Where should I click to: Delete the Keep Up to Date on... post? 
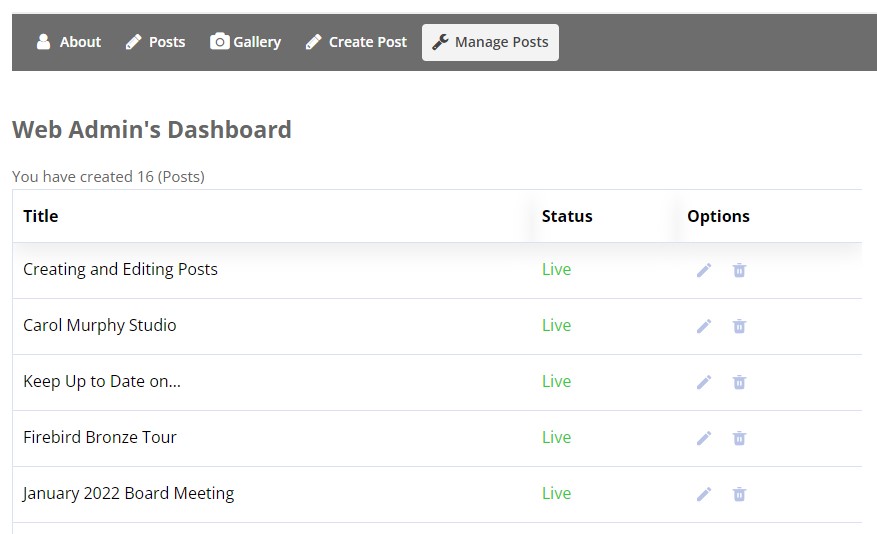coord(739,382)
